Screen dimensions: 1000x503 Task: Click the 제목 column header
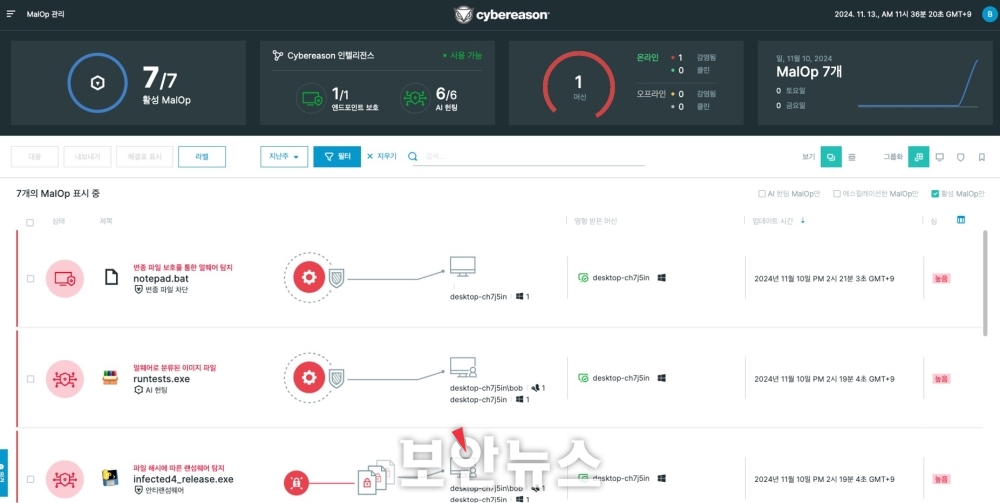click(106, 221)
